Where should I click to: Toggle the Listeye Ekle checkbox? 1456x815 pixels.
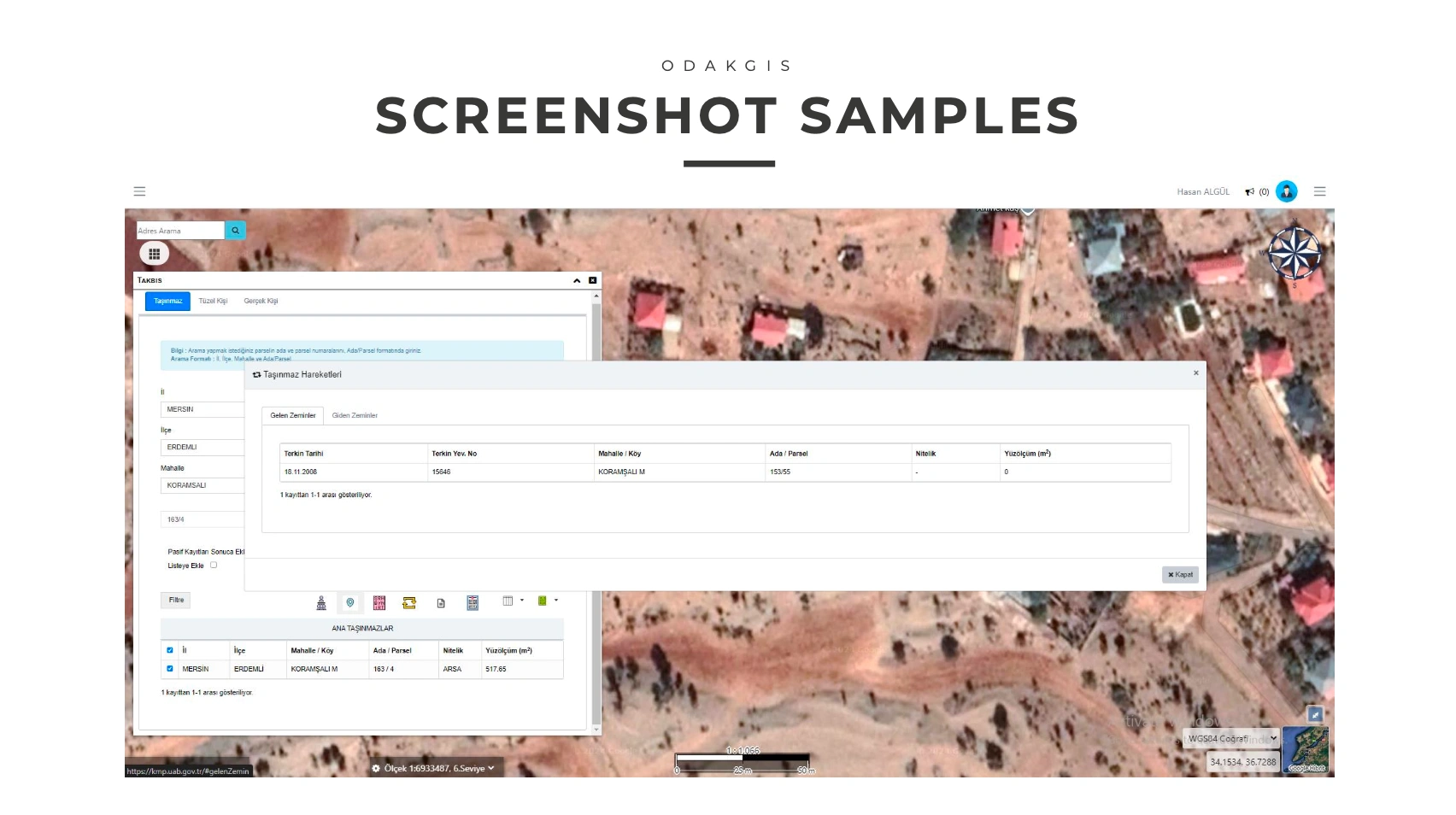(214, 565)
